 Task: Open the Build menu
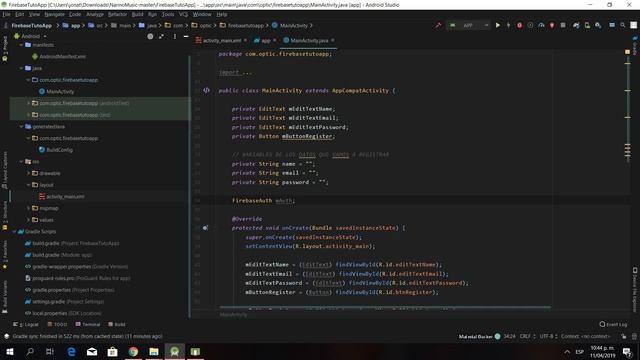138,14
